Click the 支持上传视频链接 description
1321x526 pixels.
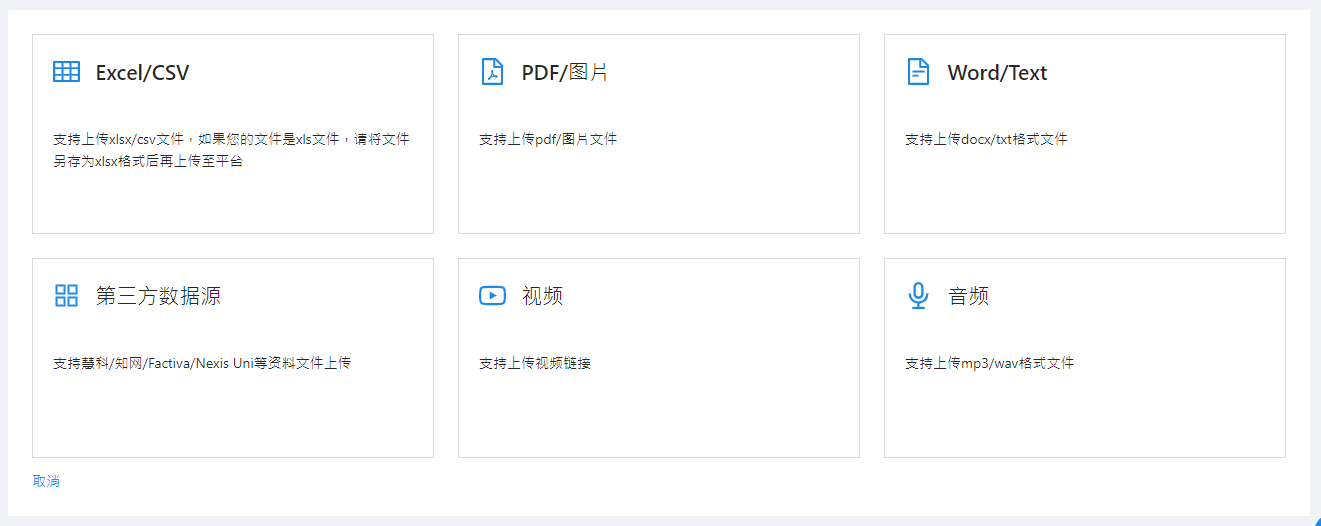coord(535,363)
